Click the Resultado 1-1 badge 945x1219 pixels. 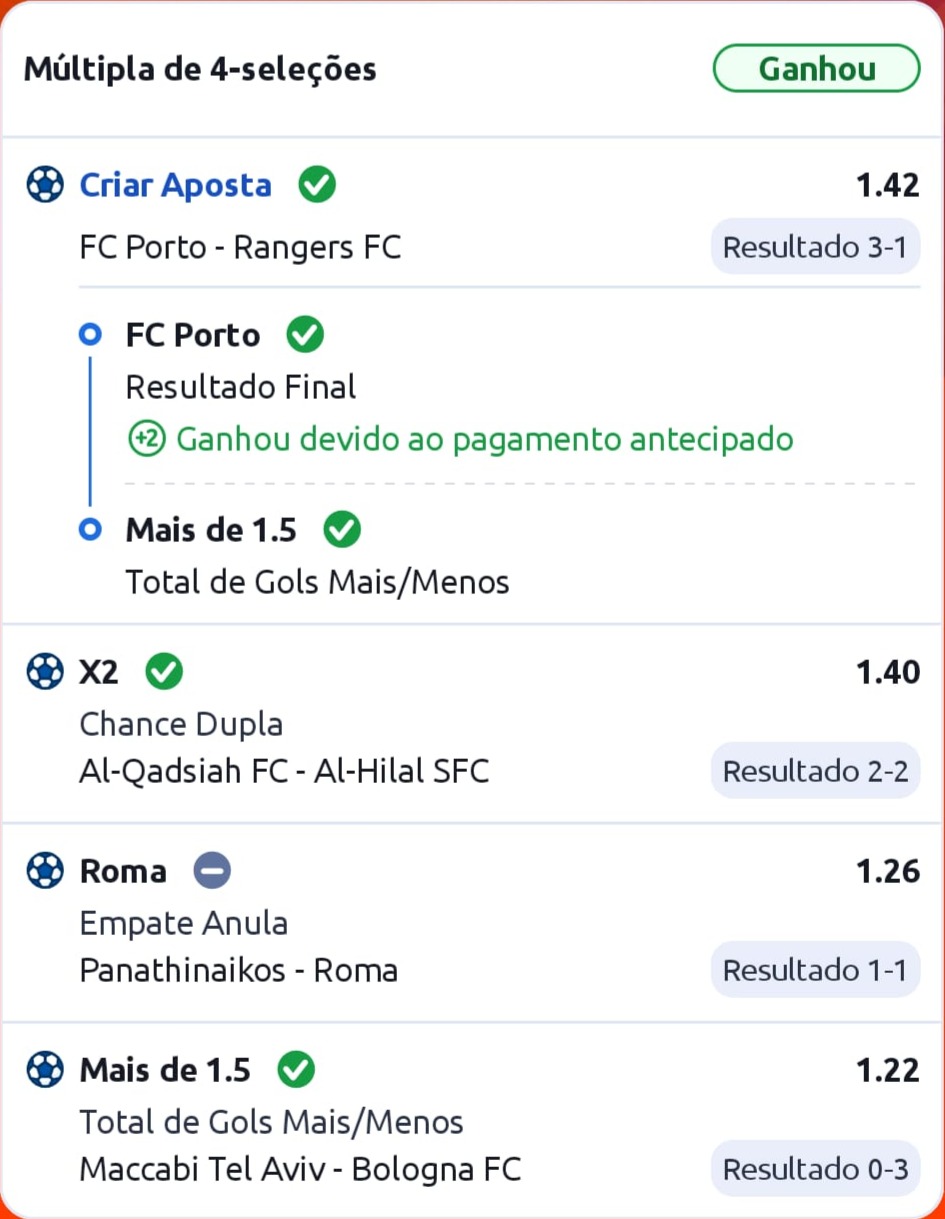pos(815,970)
